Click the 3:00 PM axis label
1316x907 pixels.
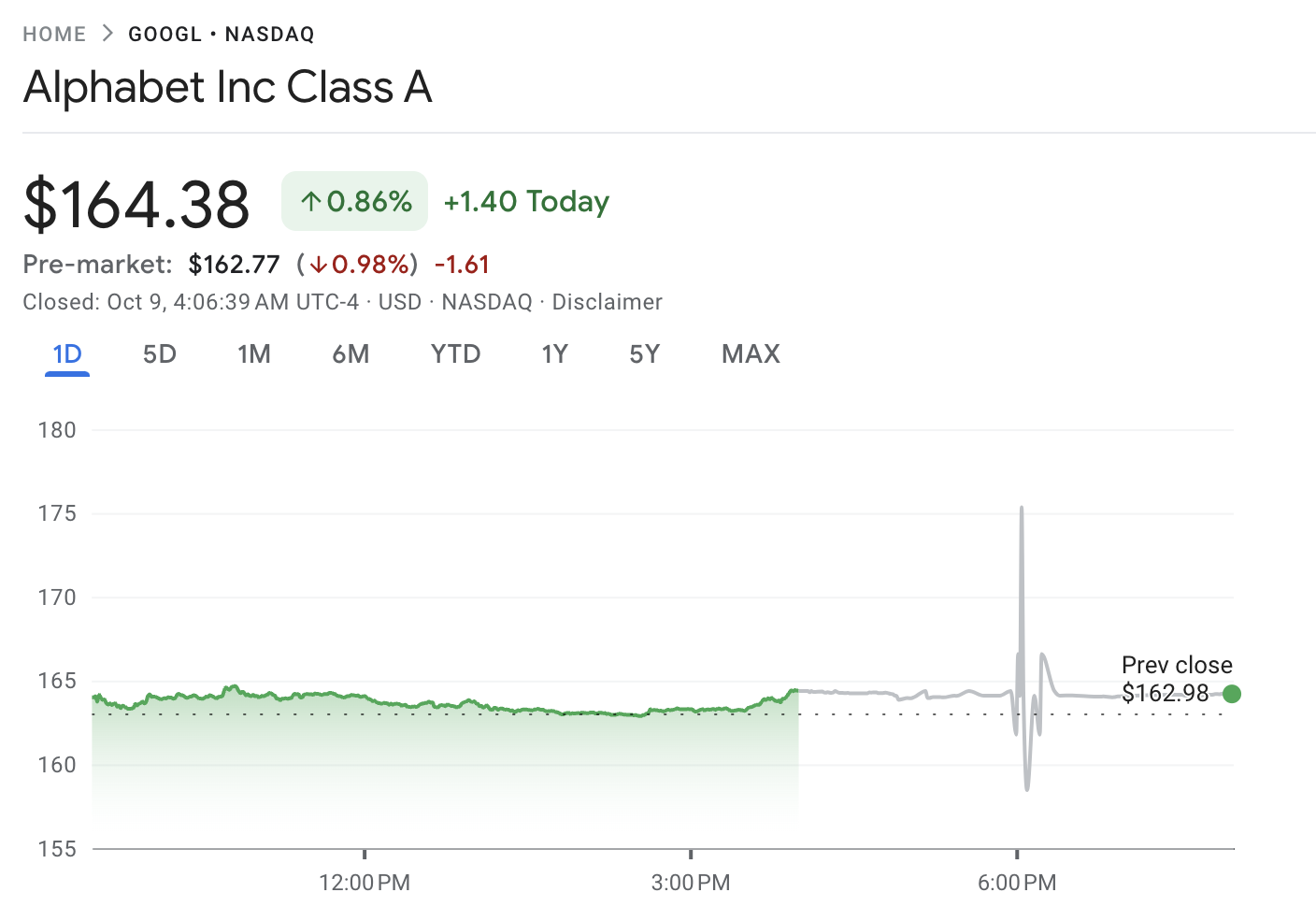pos(691,882)
